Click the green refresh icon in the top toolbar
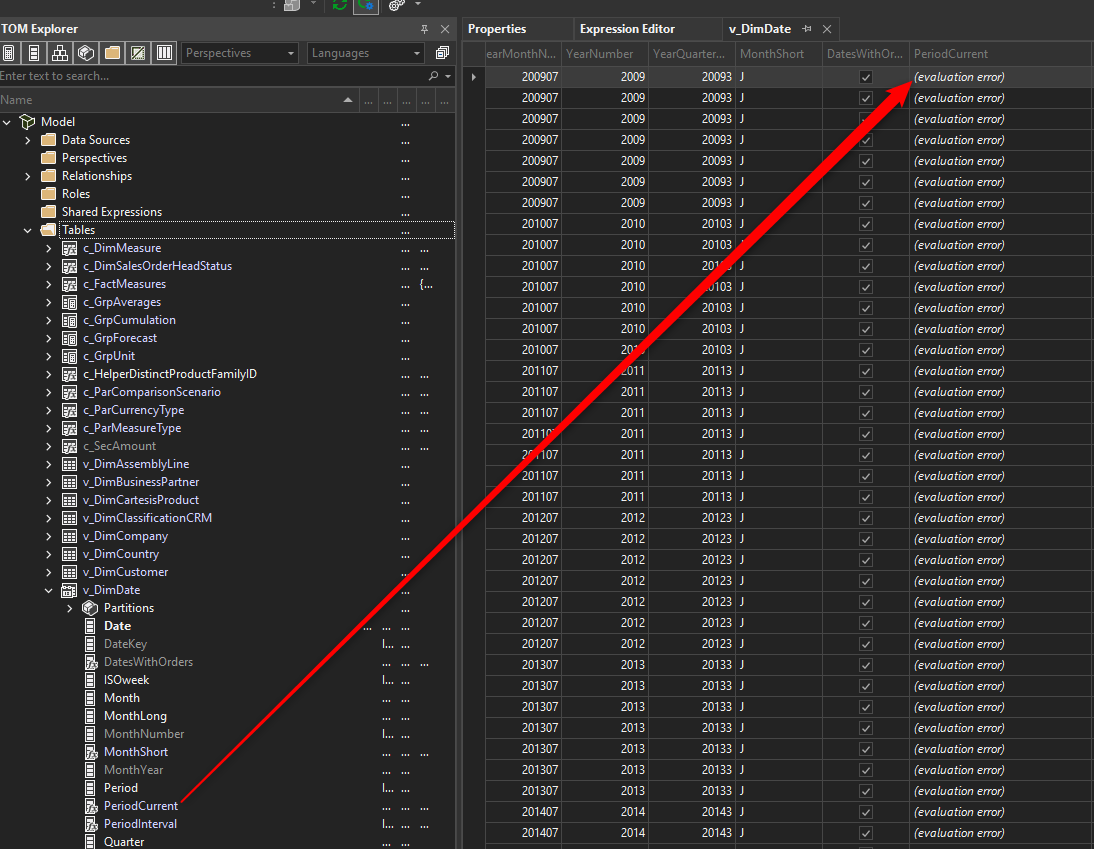This screenshot has height=849, width=1094. pyautogui.click(x=340, y=6)
